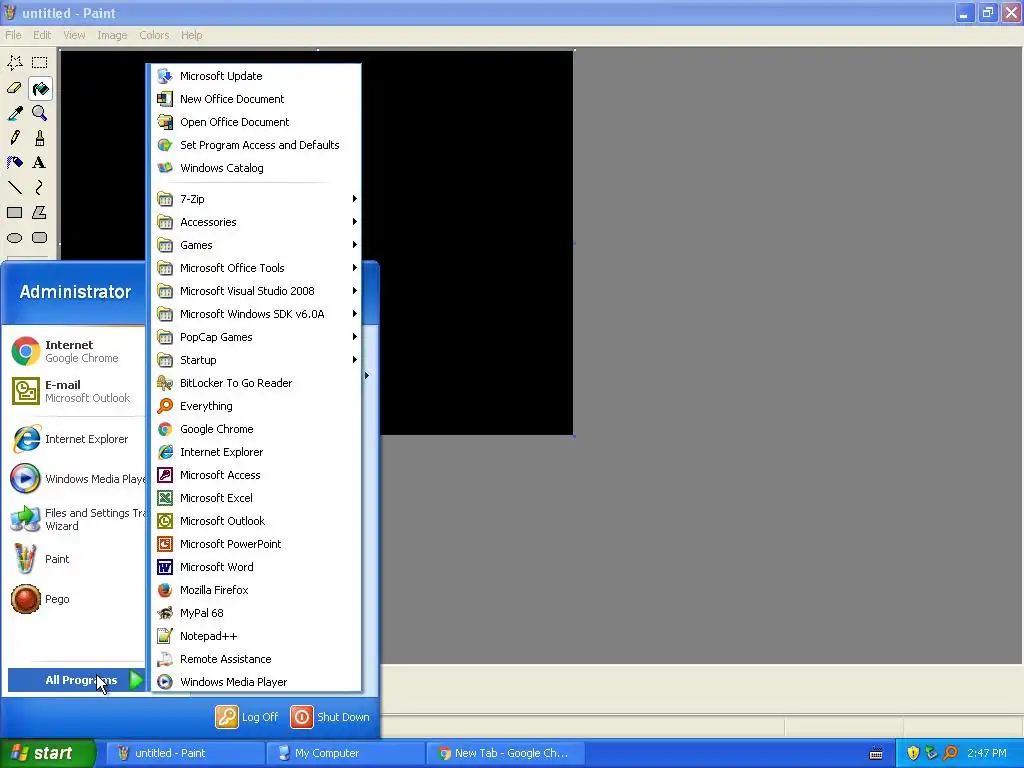Open Paint from Start menu recent list
1024x768 pixels.
74,559
